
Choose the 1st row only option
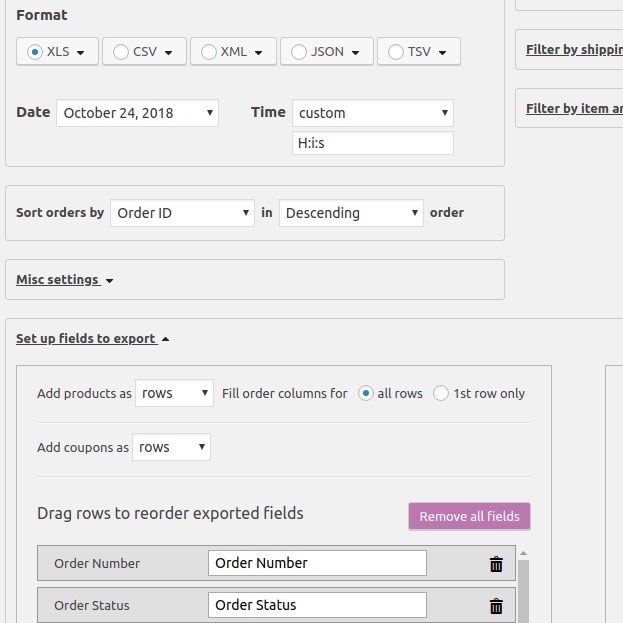(441, 393)
